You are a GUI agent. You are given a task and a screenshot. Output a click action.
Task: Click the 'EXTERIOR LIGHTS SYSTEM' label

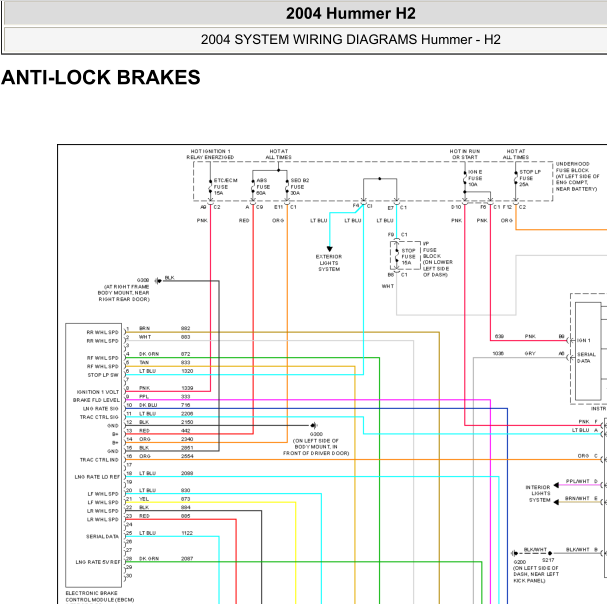(x=329, y=263)
